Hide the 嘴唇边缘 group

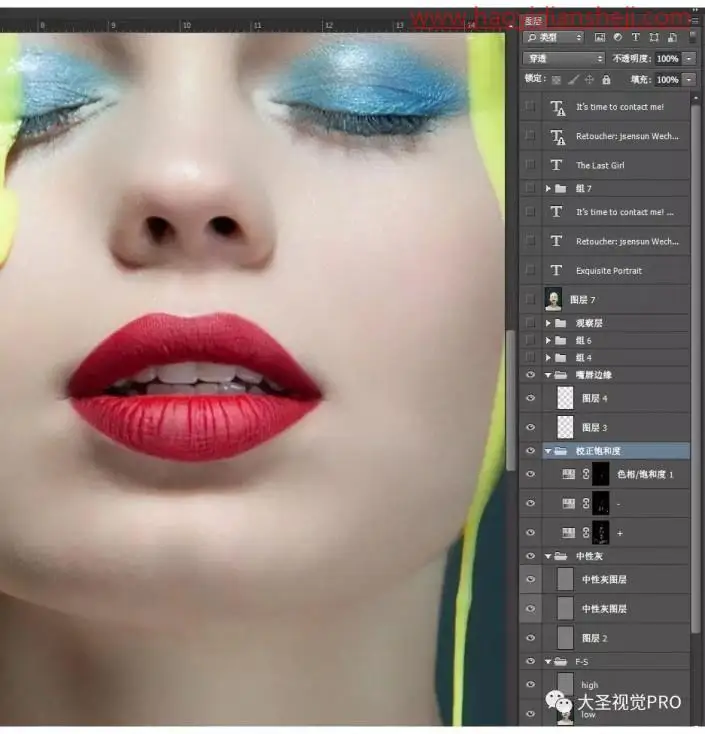click(530, 374)
